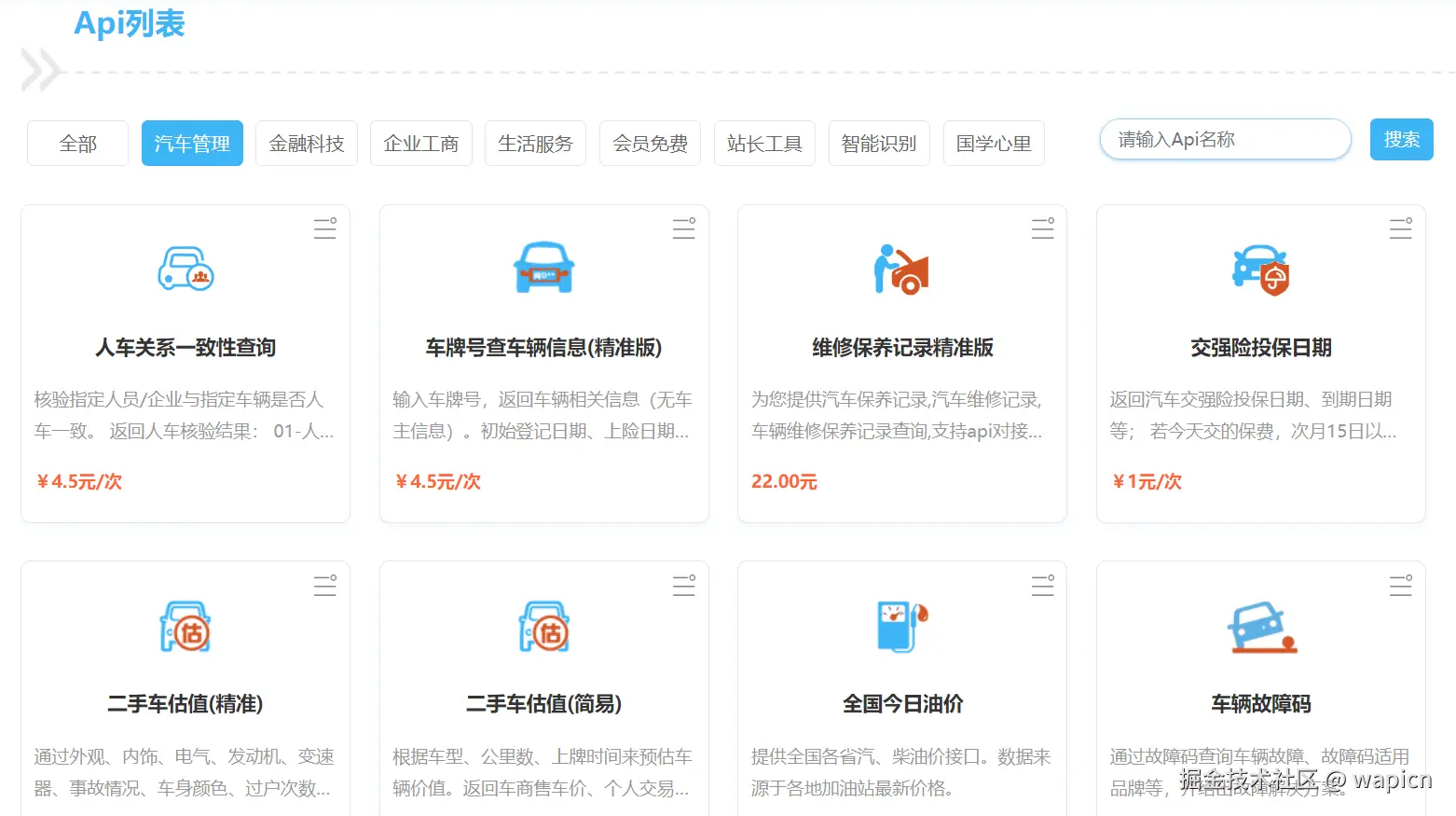Select the 智能识别 category tab
The image size is (1456, 816).
click(879, 143)
